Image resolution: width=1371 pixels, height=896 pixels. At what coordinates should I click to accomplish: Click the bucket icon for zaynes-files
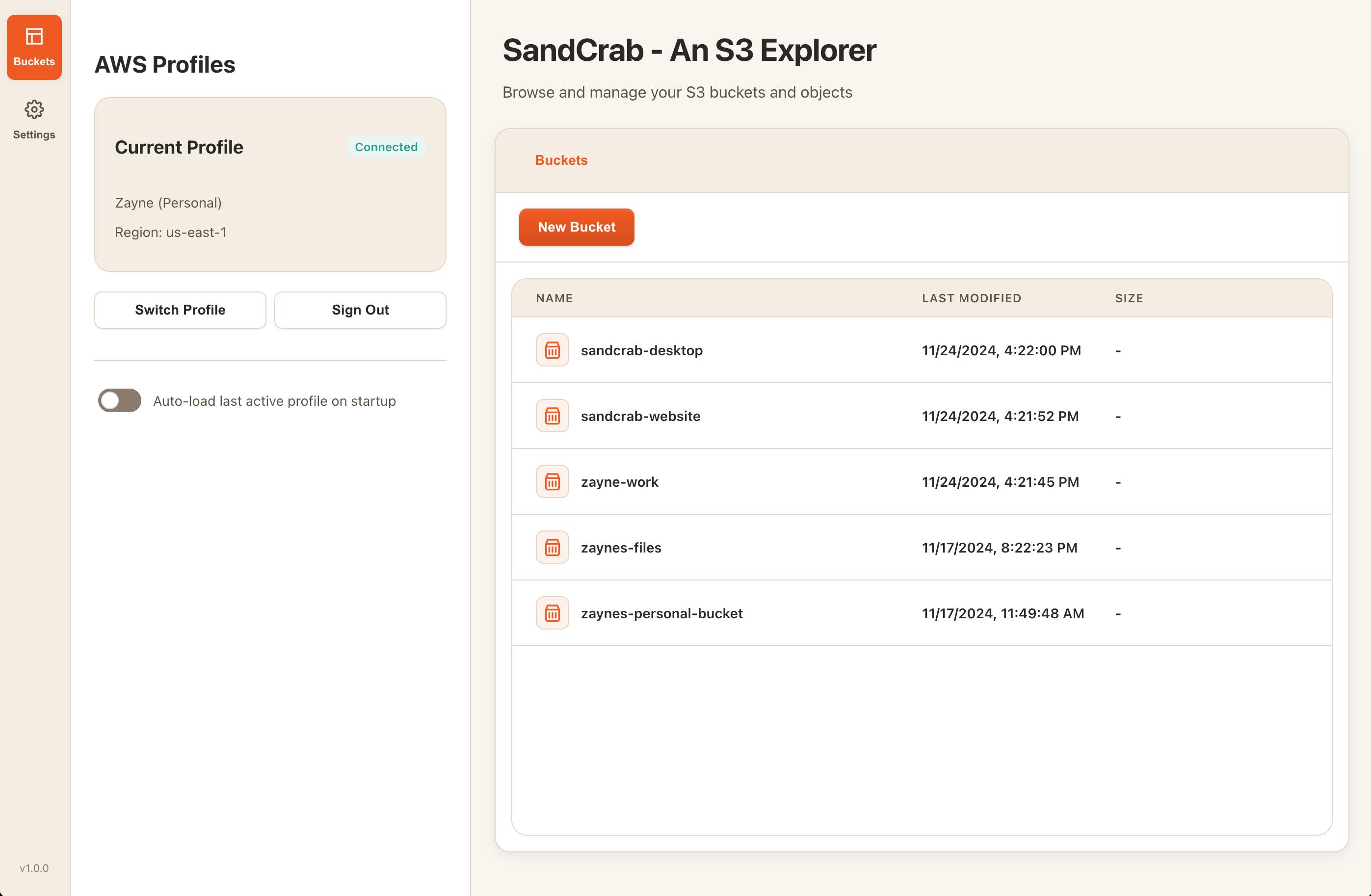552,547
